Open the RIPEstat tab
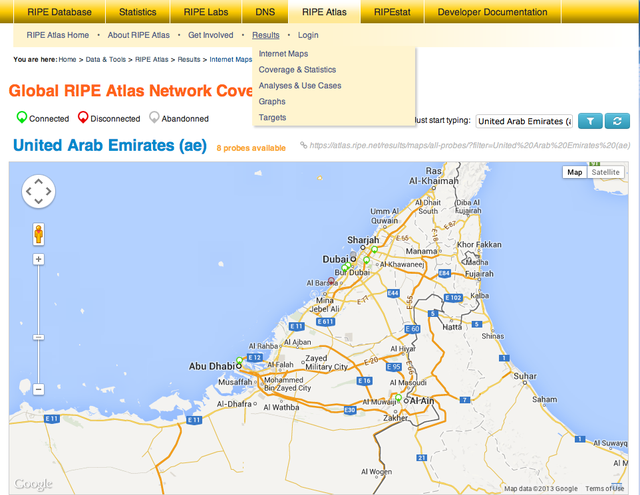This screenshot has width=640, height=495. click(392, 12)
